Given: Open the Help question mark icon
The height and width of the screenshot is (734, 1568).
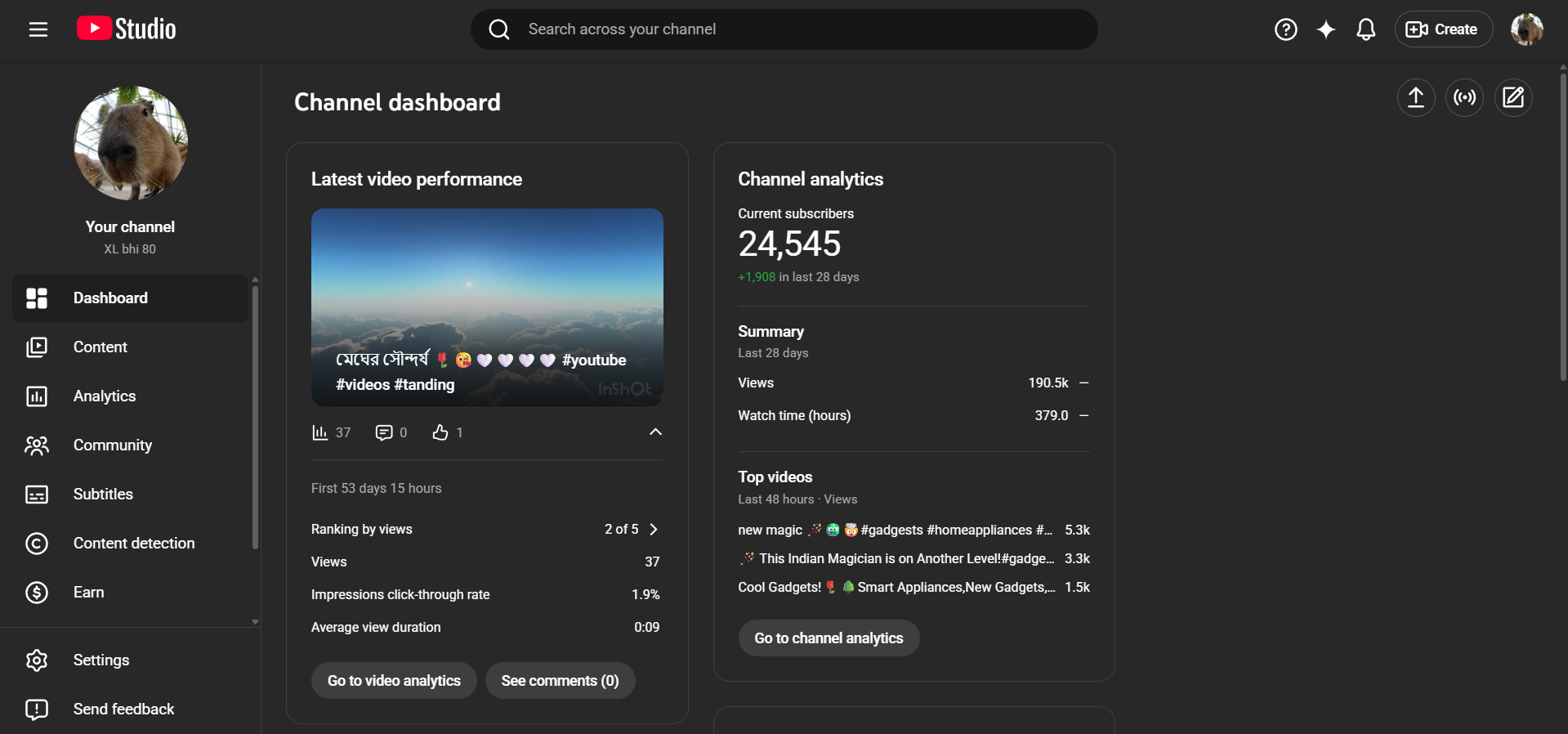Looking at the screenshot, I should pos(1285,29).
